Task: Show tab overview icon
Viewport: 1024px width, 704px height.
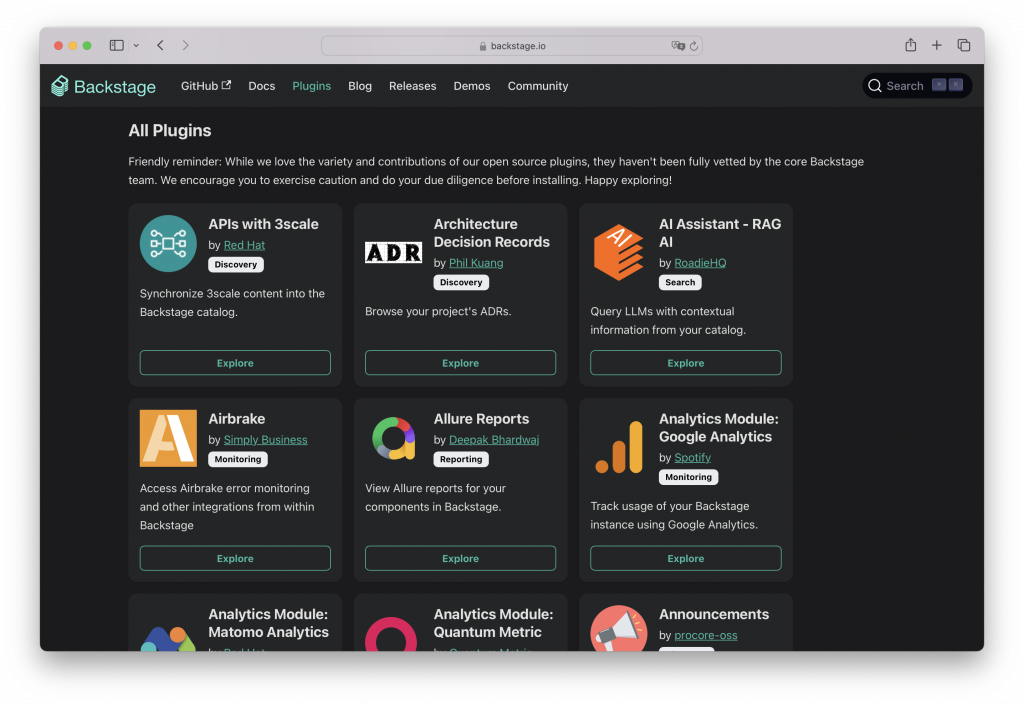Action: pyautogui.click(x=963, y=45)
